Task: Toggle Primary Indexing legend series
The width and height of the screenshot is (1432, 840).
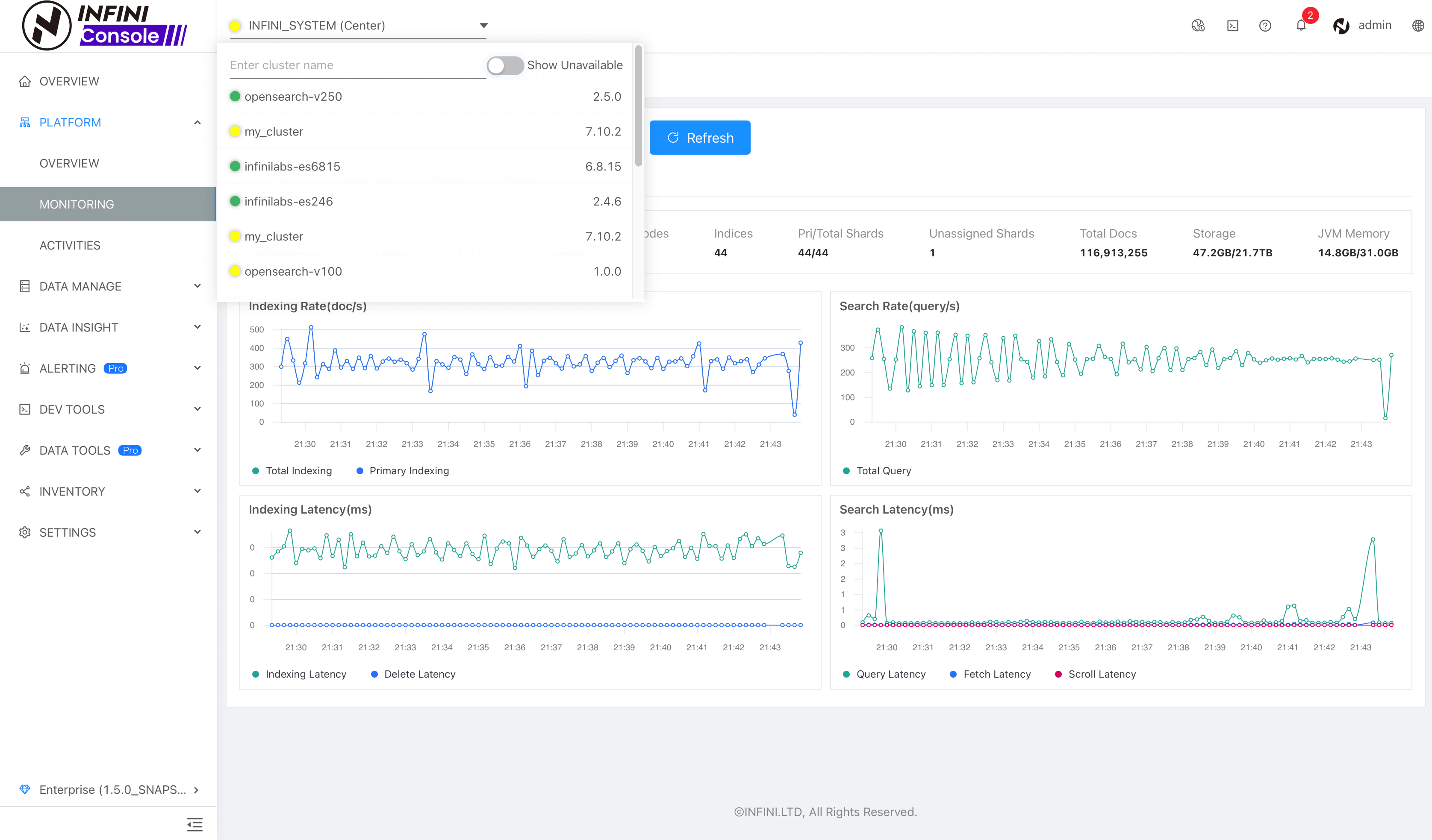Action: pos(402,470)
